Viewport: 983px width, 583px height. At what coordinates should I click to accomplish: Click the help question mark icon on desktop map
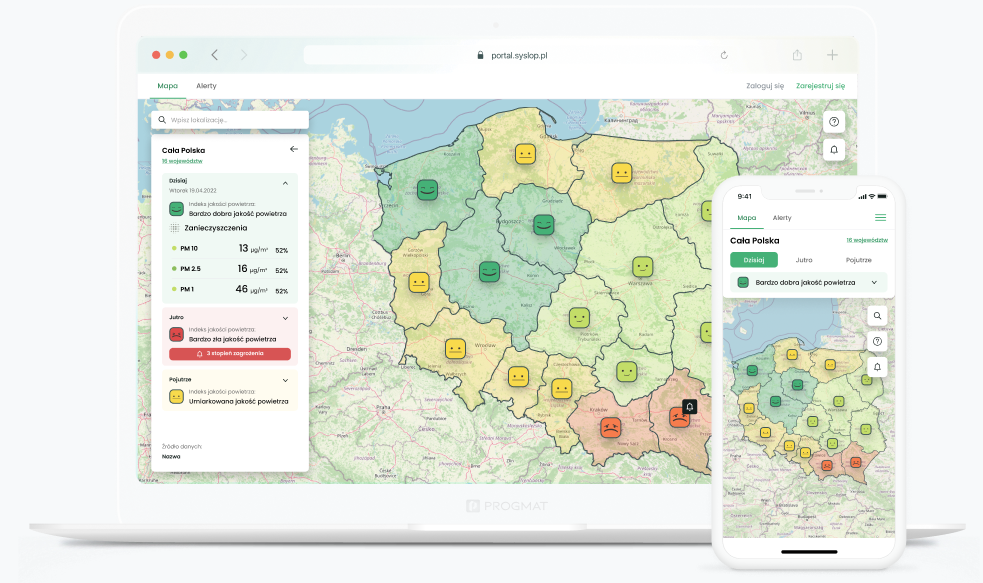(x=835, y=121)
